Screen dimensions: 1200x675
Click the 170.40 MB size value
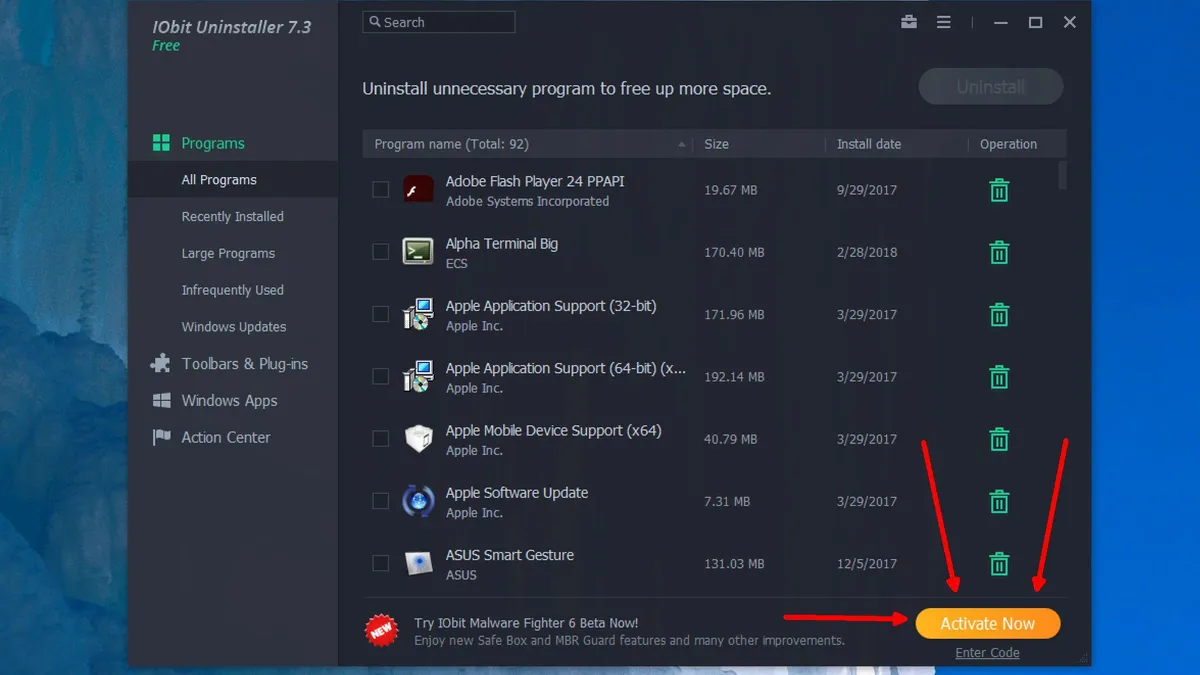734,252
